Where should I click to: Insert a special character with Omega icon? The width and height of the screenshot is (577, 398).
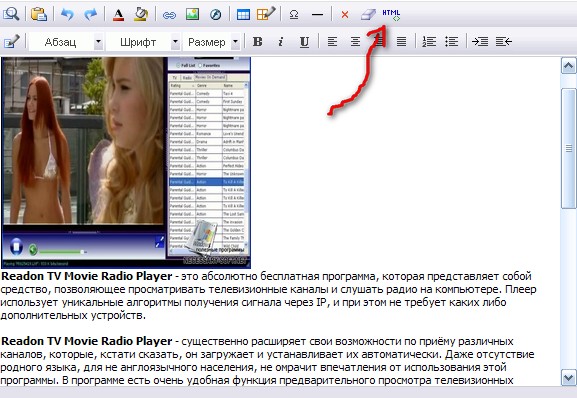(294, 15)
